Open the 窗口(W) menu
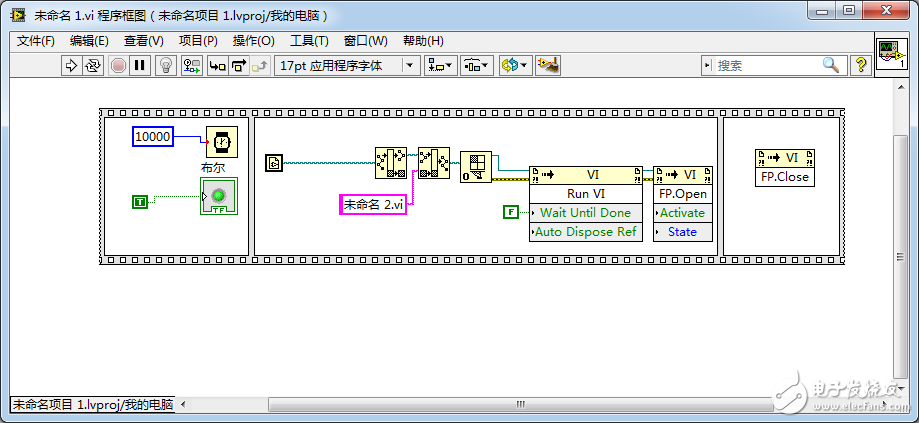The width and height of the screenshot is (919, 423). pos(366,41)
